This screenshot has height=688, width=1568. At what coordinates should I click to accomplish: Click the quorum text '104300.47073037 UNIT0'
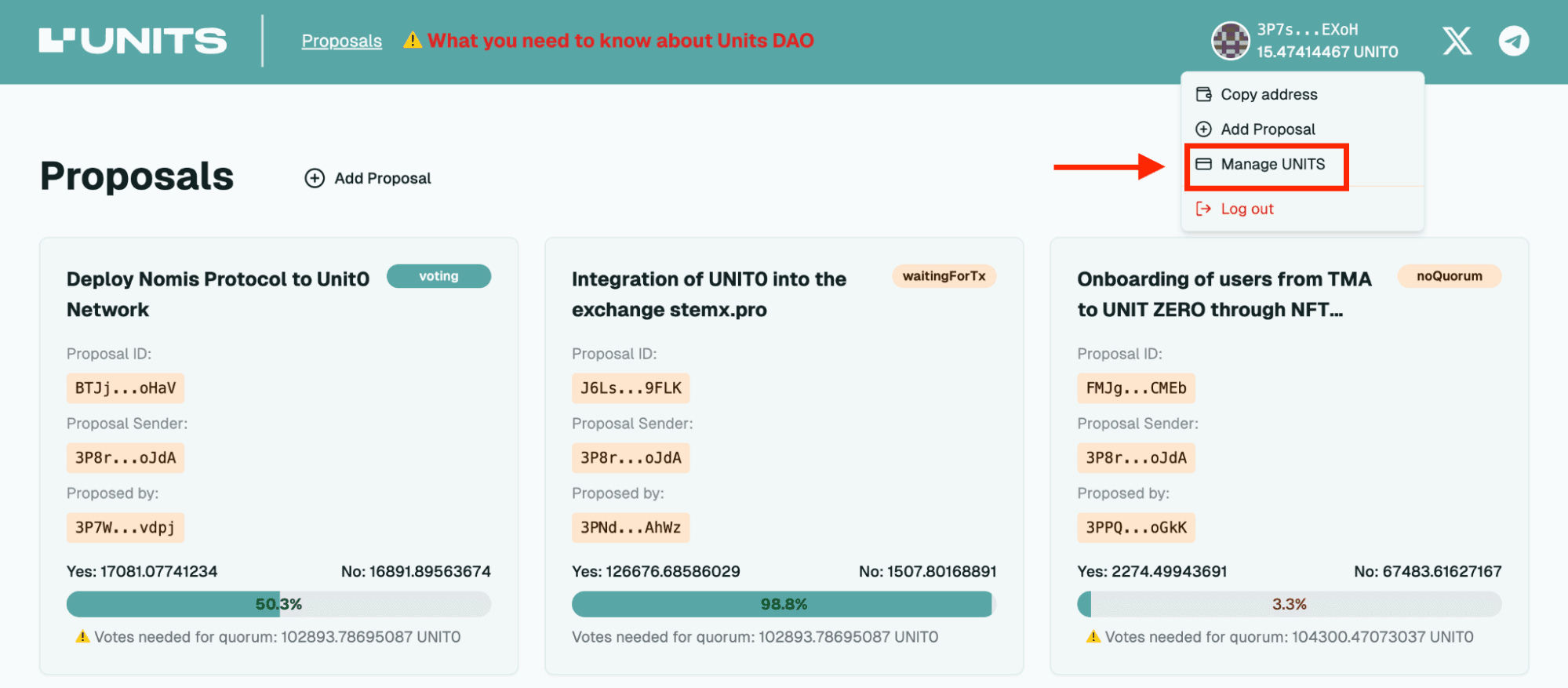(1383, 637)
